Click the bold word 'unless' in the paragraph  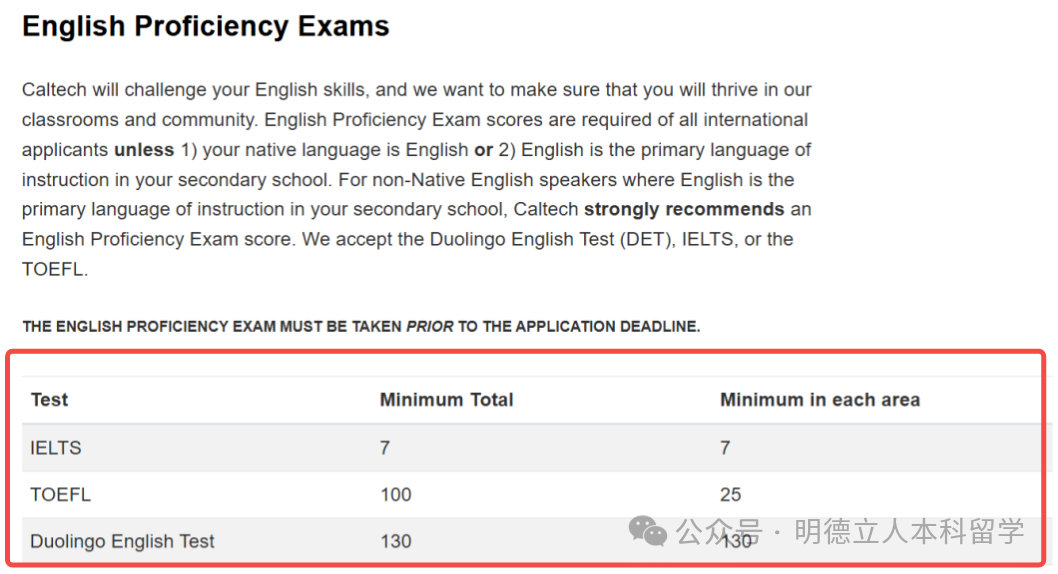(x=144, y=150)
